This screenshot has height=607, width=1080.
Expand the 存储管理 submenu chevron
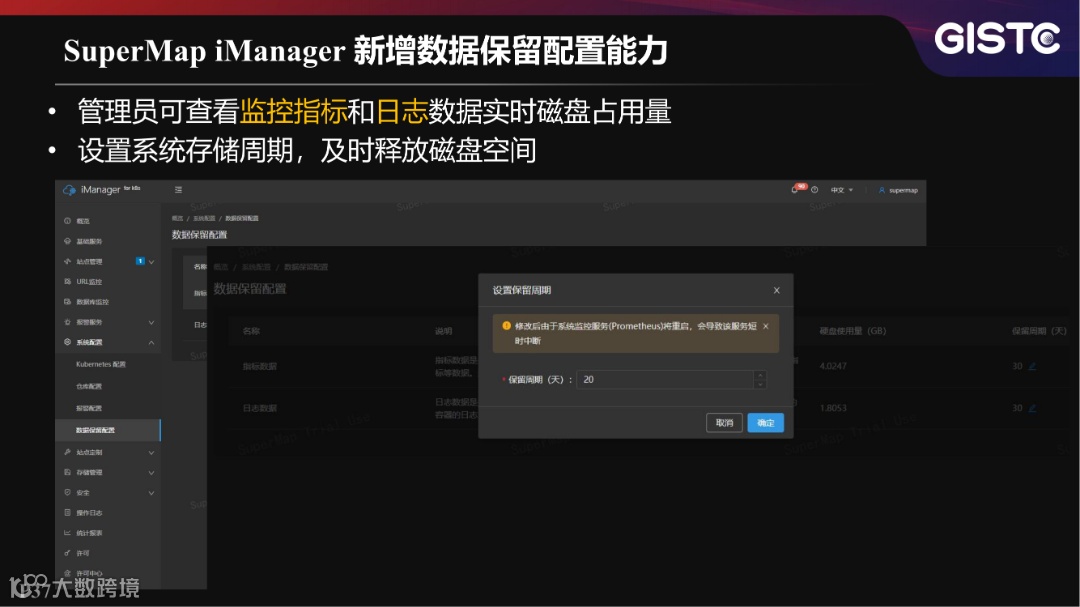pyautogui.click(x=152, y=473)
